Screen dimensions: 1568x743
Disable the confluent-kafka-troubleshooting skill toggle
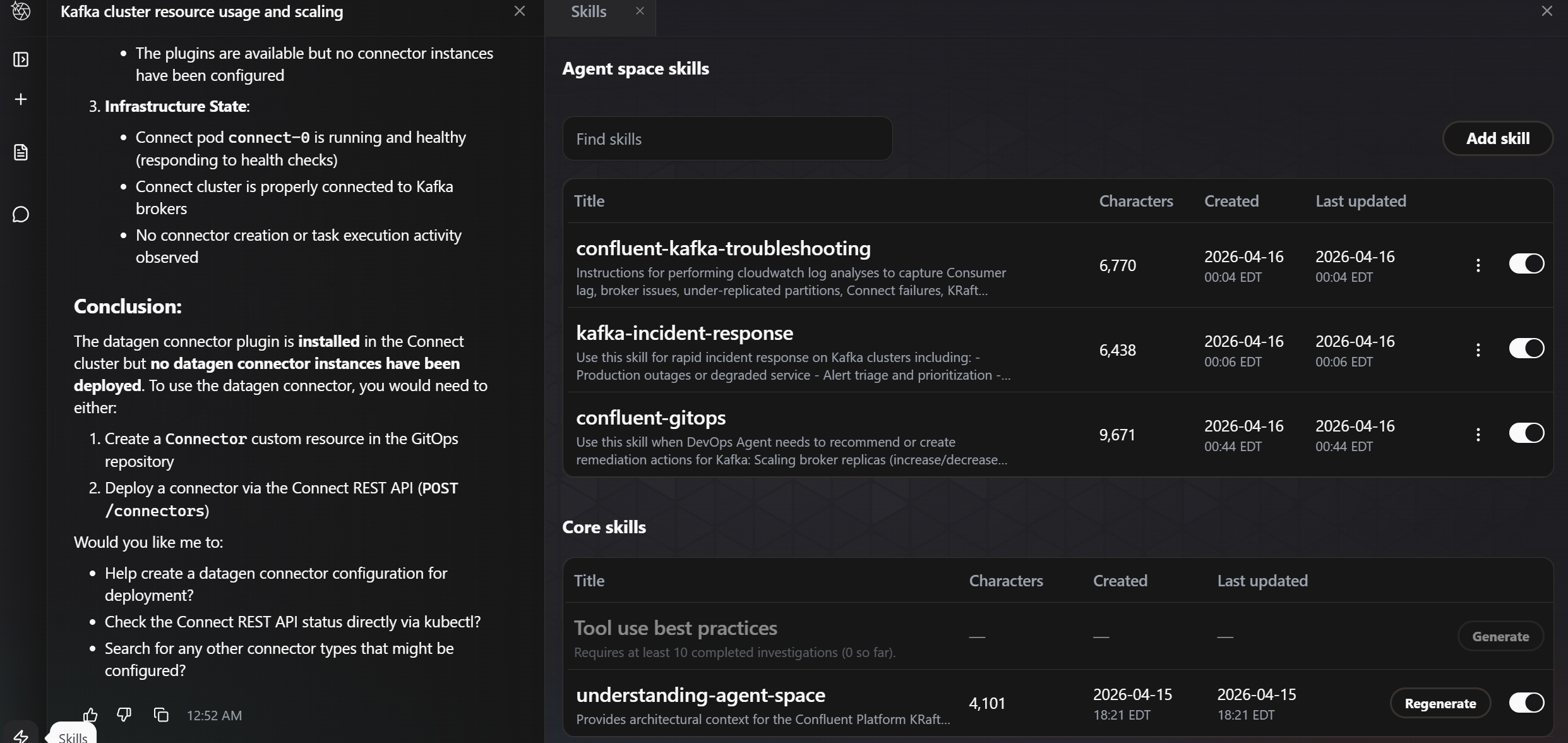click(1526, 263)
